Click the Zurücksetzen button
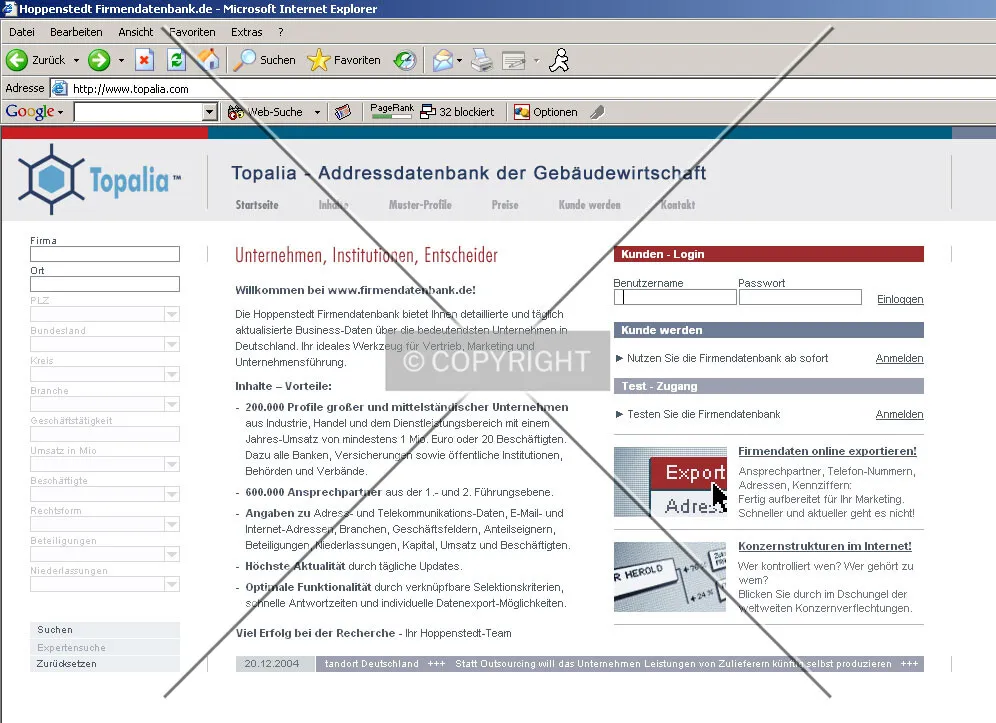Screen dimensions: 996x723 pyautogui.click(x=105, y=664)
